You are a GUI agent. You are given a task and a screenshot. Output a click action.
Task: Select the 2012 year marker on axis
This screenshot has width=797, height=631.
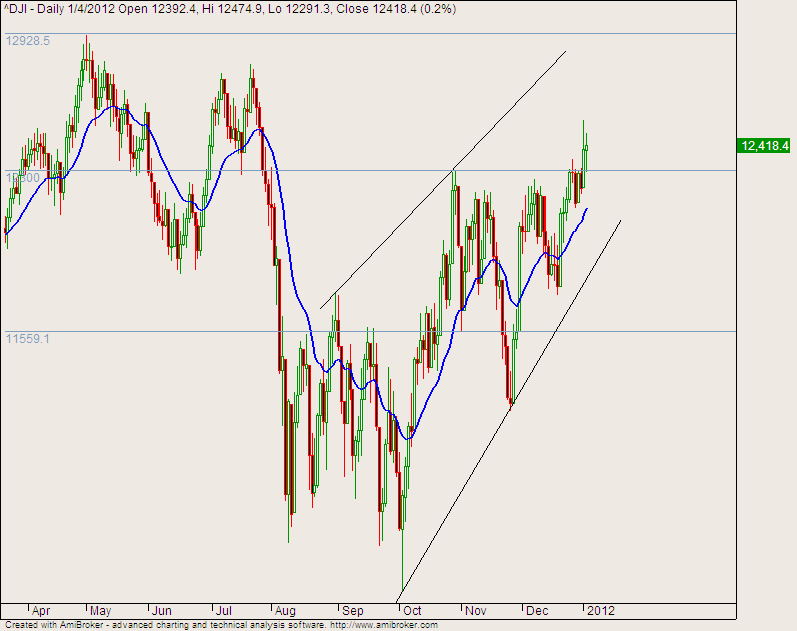tap(600, 610)
